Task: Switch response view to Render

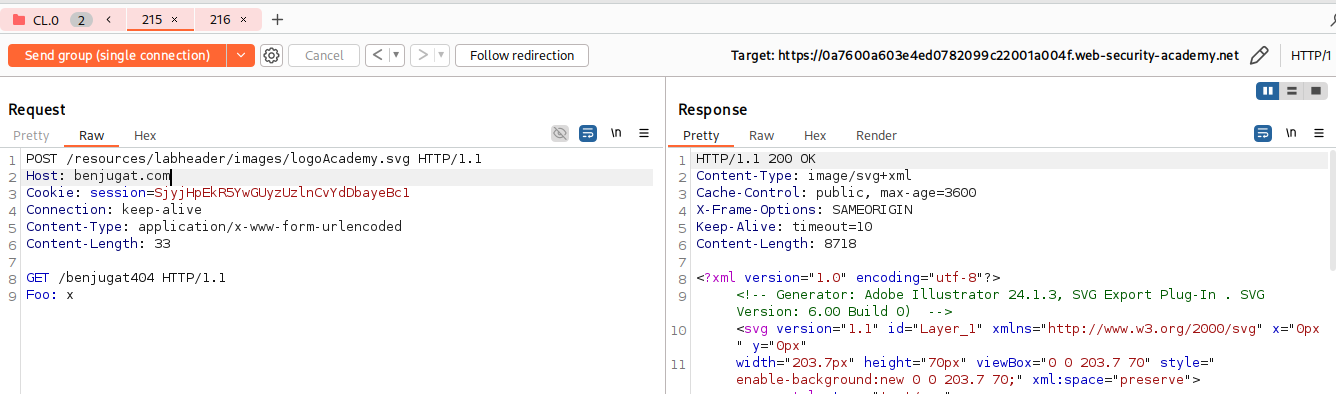Action: point(876,135)
